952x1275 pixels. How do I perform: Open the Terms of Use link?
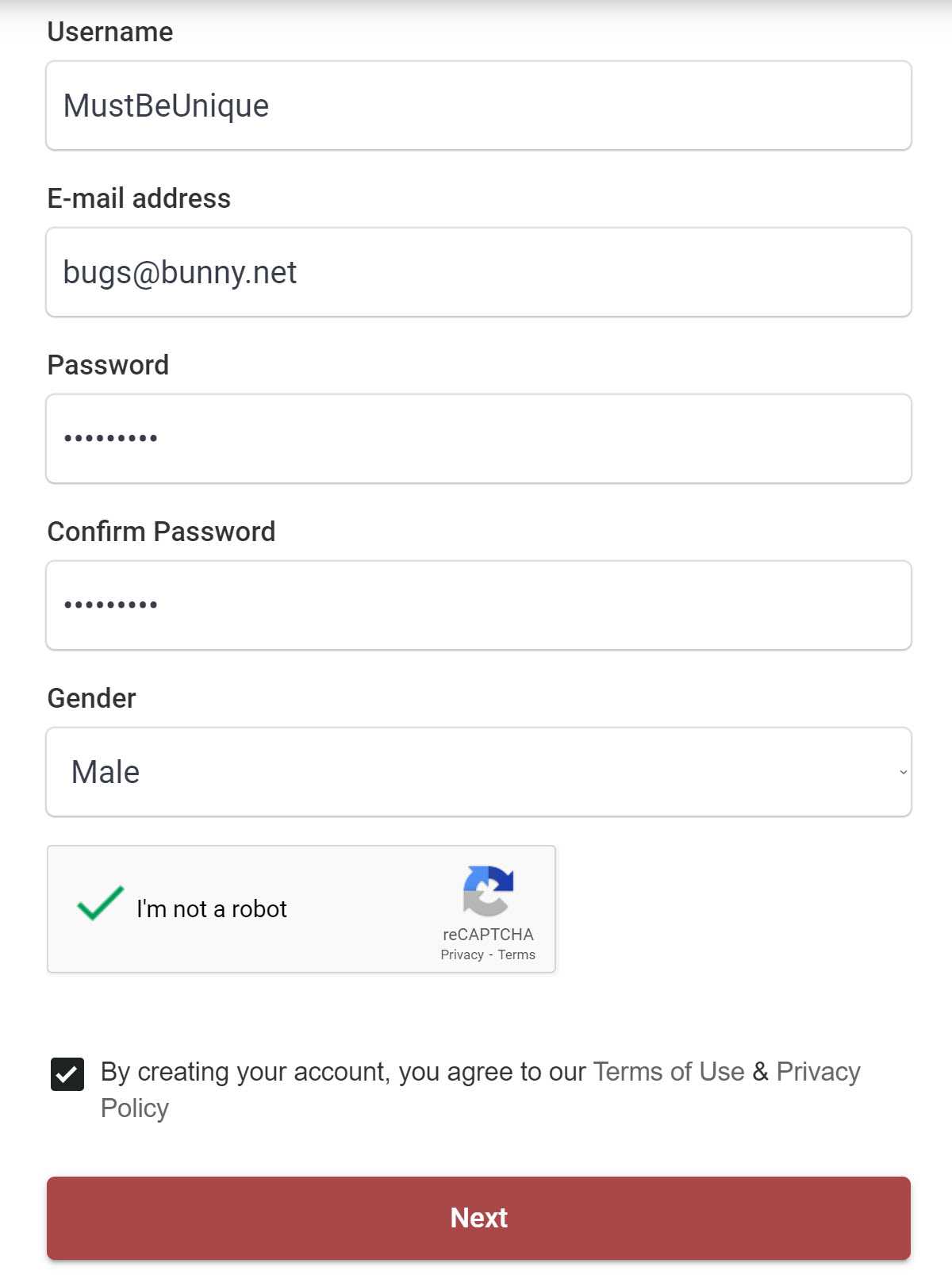pyautogui.click(x=669, y=1072)
